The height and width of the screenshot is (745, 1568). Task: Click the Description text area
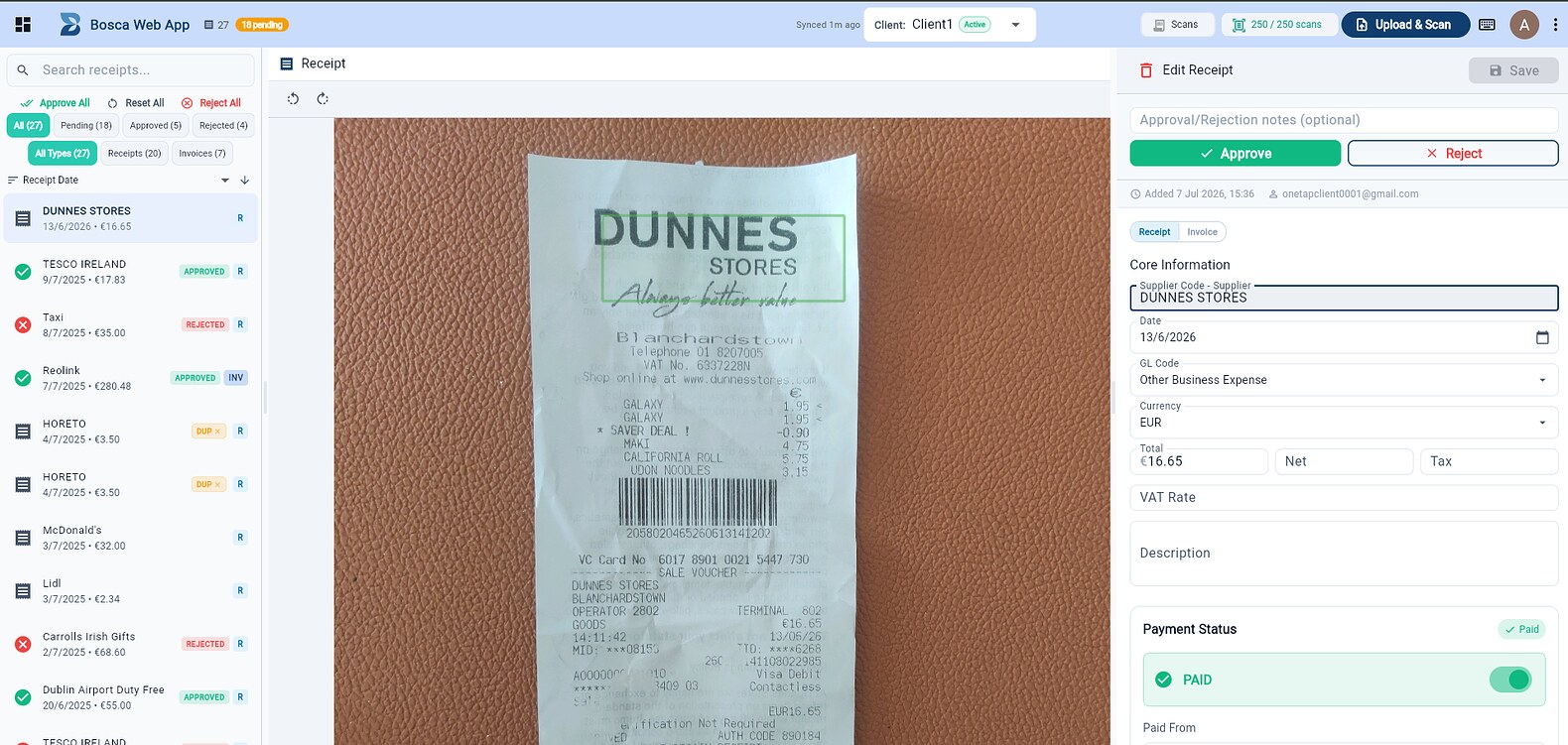click(1344, 554)
